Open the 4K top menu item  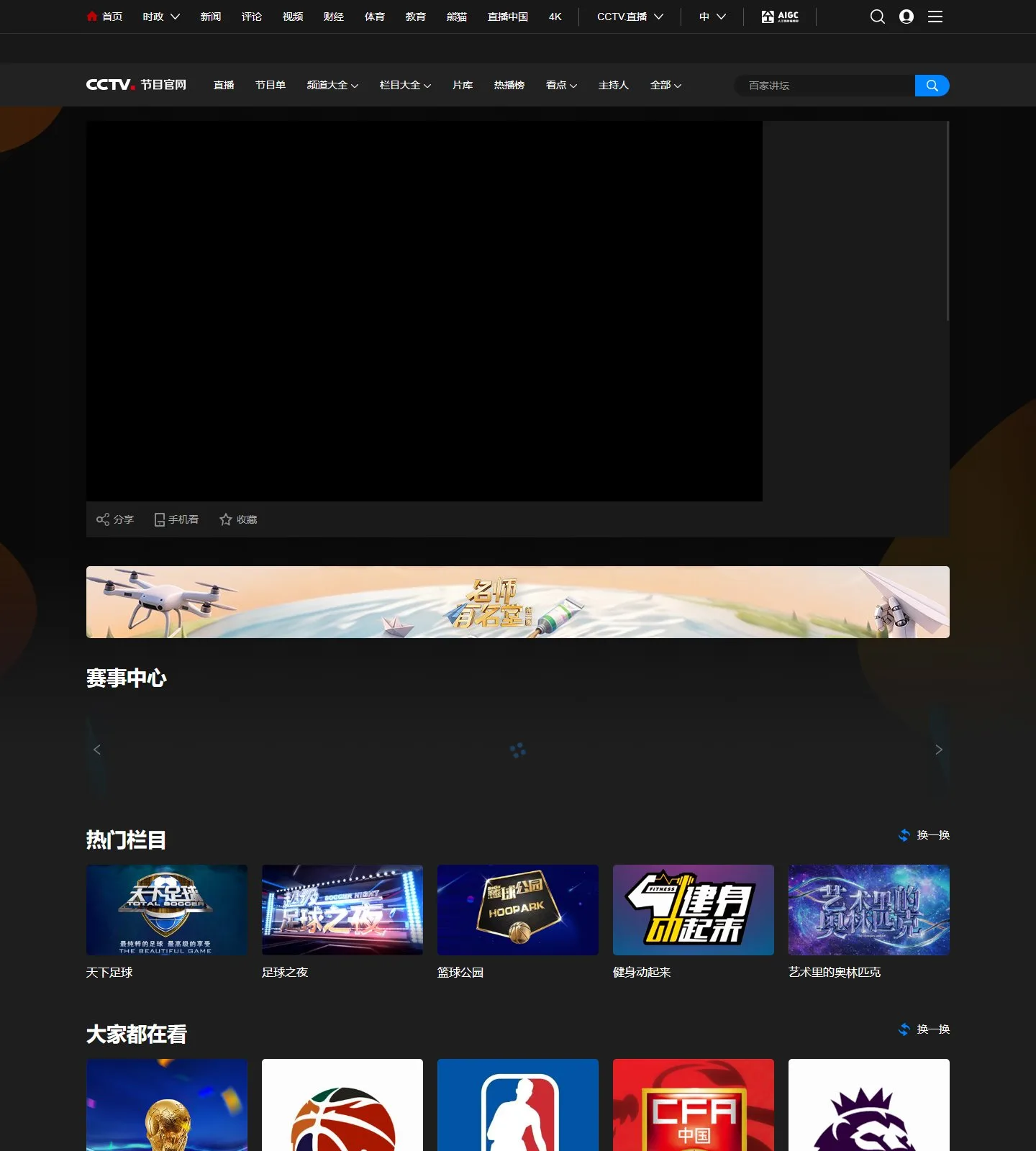pos(555,17)
